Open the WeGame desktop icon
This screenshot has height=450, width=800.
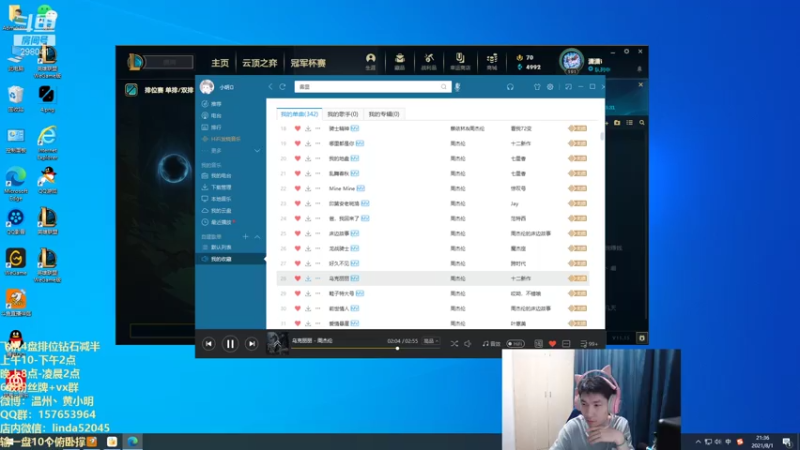pyautogui.click(x=16, y=262)
